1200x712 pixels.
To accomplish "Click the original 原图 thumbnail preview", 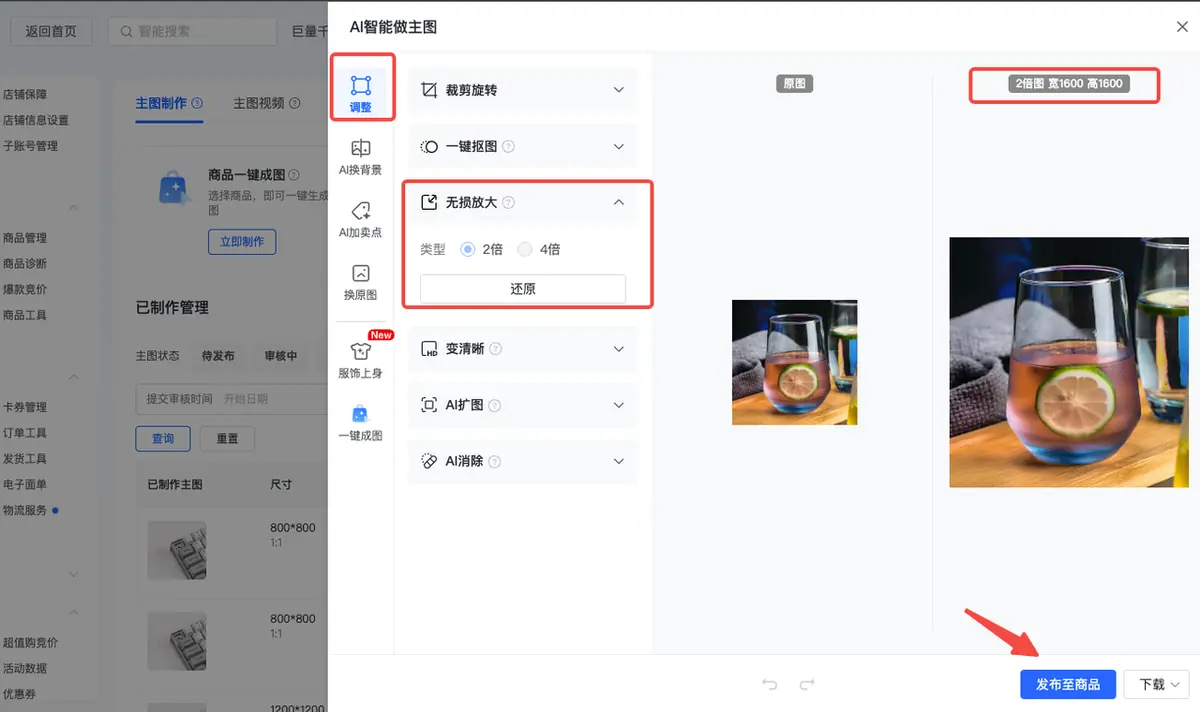I will pyautogui.click(x=794, y=362).
